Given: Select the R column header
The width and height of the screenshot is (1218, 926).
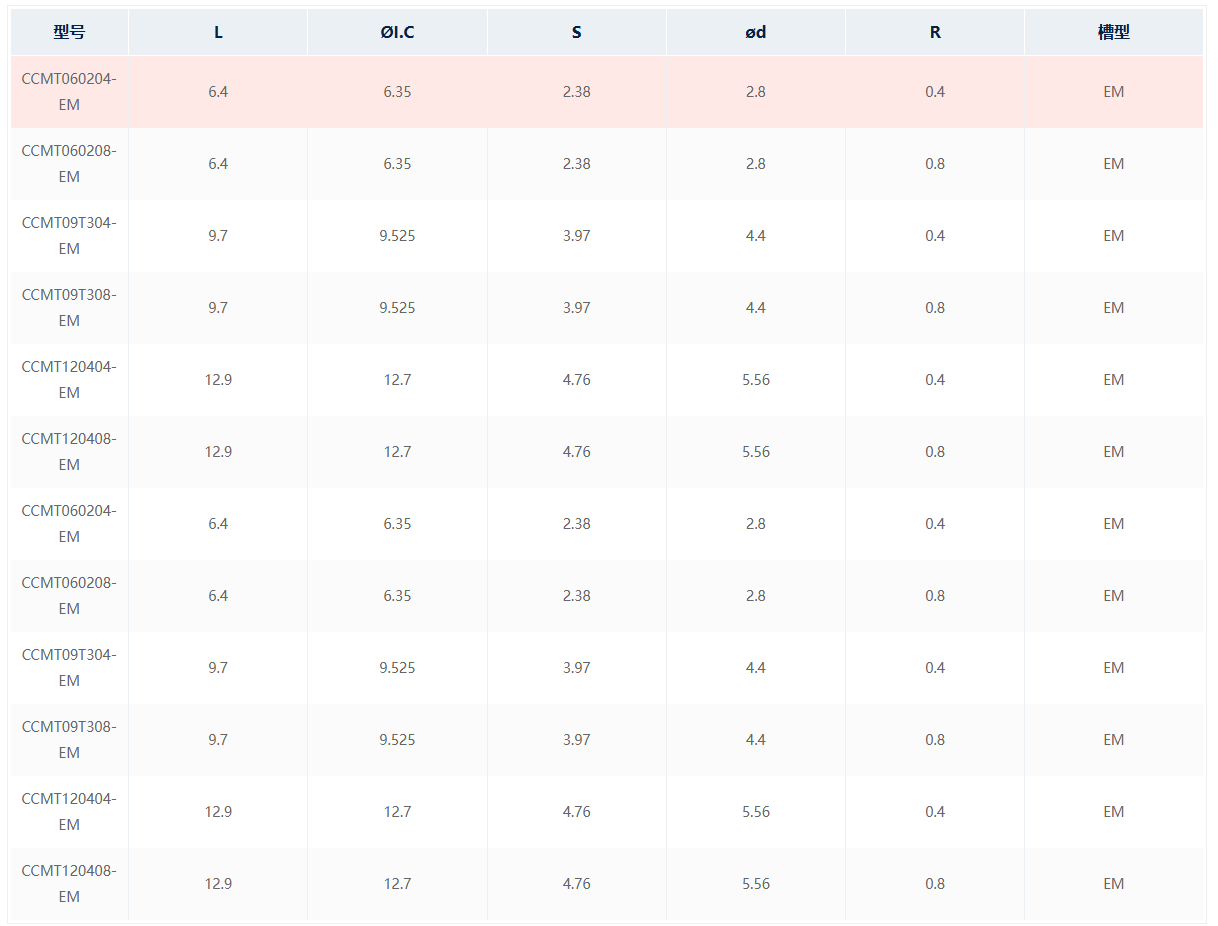Looking at the screenshot, I should pos(935,32).
